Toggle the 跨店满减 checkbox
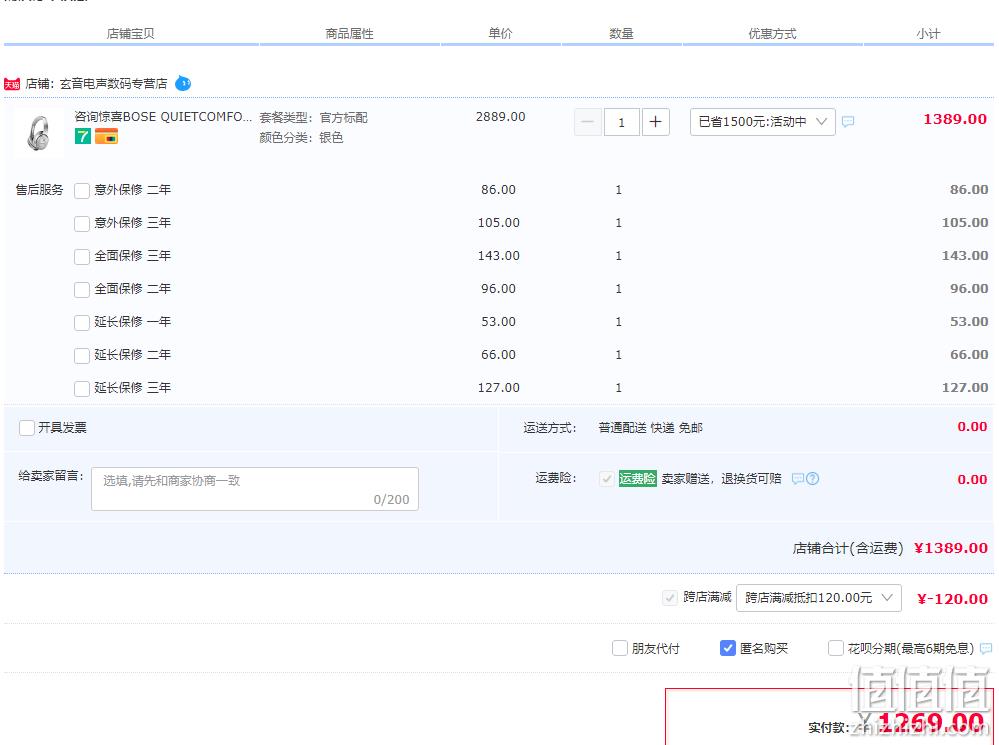This screenshot has width=999, height=745. [x=670, y=598]
